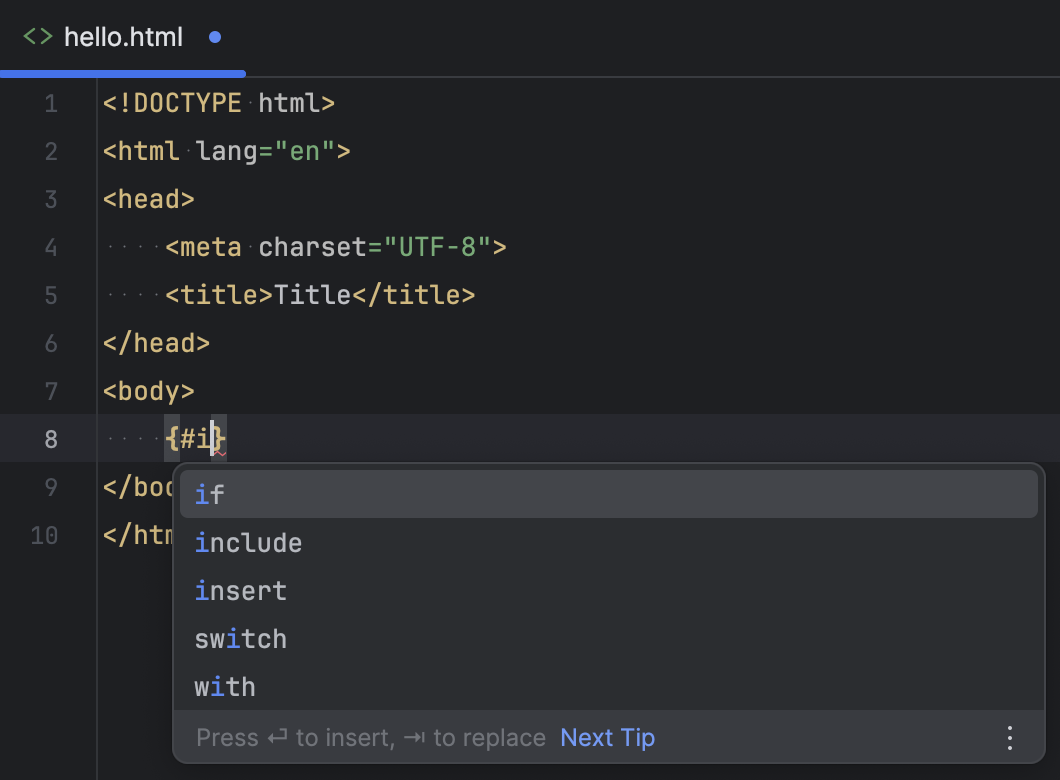
Task: Choose "include" from the autocomplete list
Action: (247, 542)
